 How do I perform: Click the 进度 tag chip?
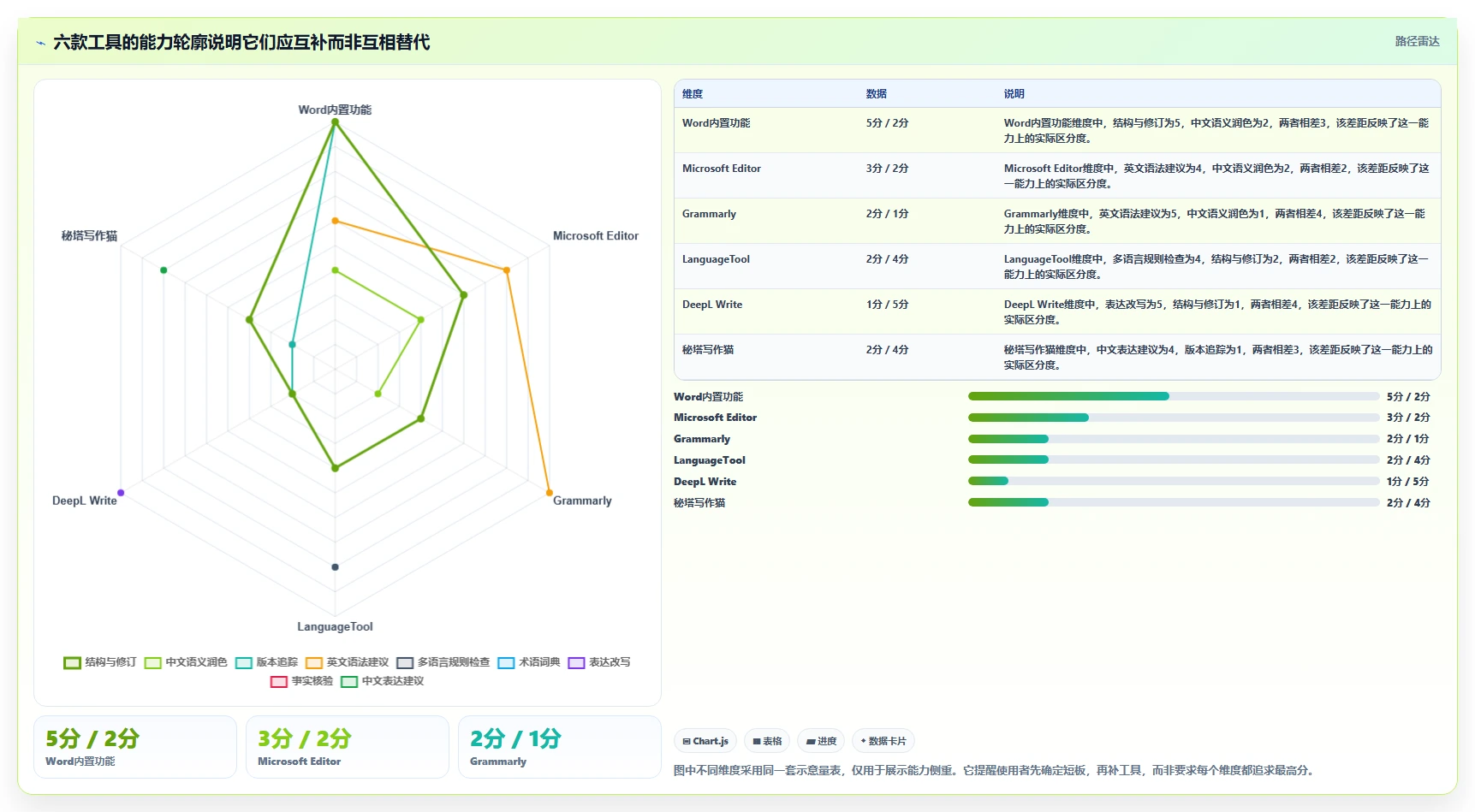click(821, 741)
